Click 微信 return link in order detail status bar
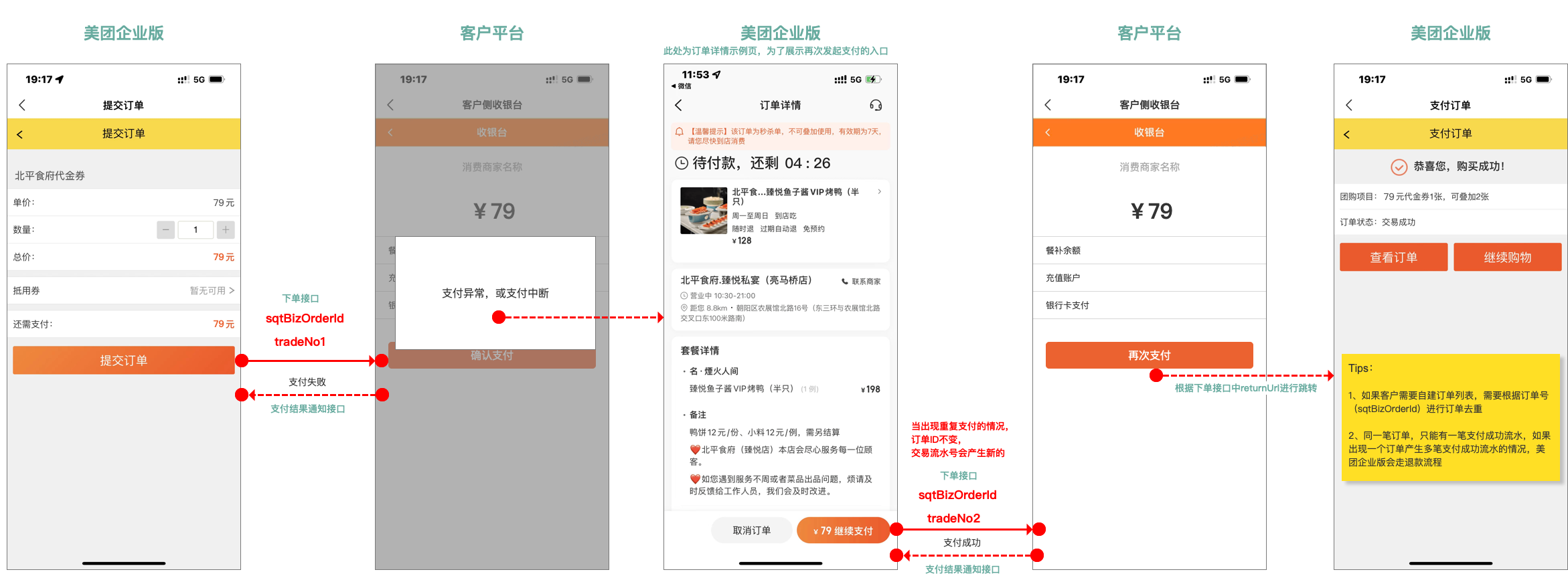The width and height of the screenshot is (1568, 576). (682, 86)
